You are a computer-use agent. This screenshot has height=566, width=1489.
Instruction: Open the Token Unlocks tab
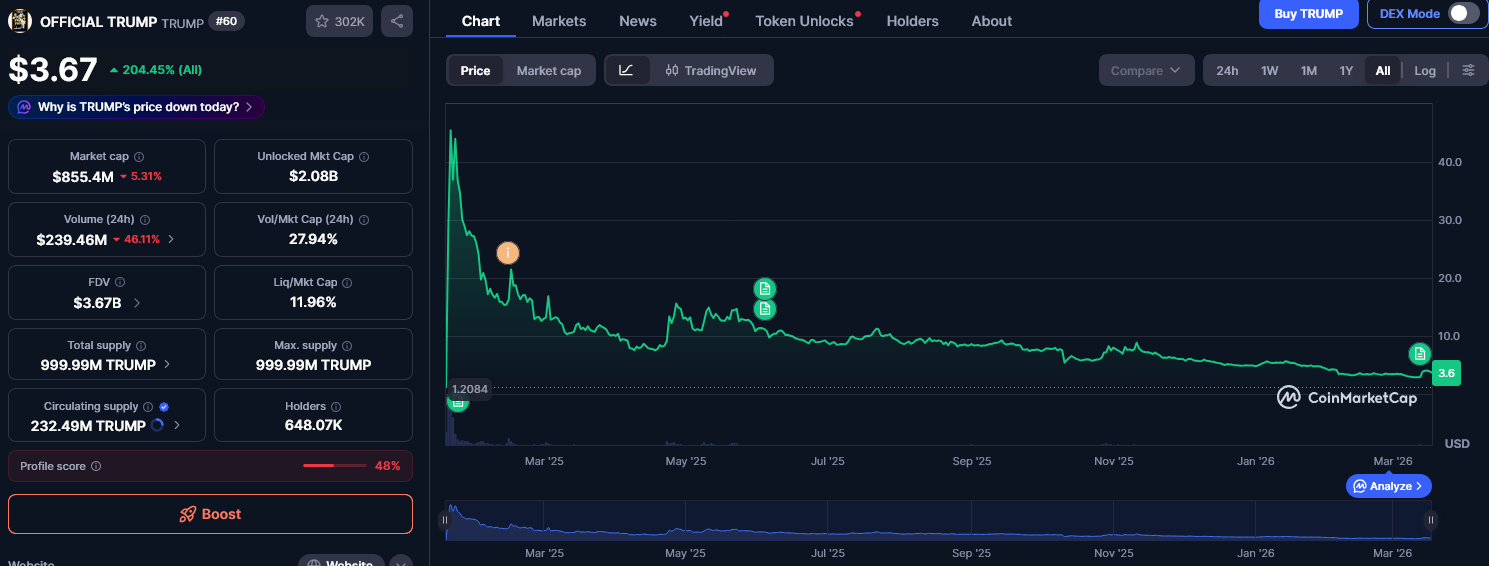[x=805, y=20]
